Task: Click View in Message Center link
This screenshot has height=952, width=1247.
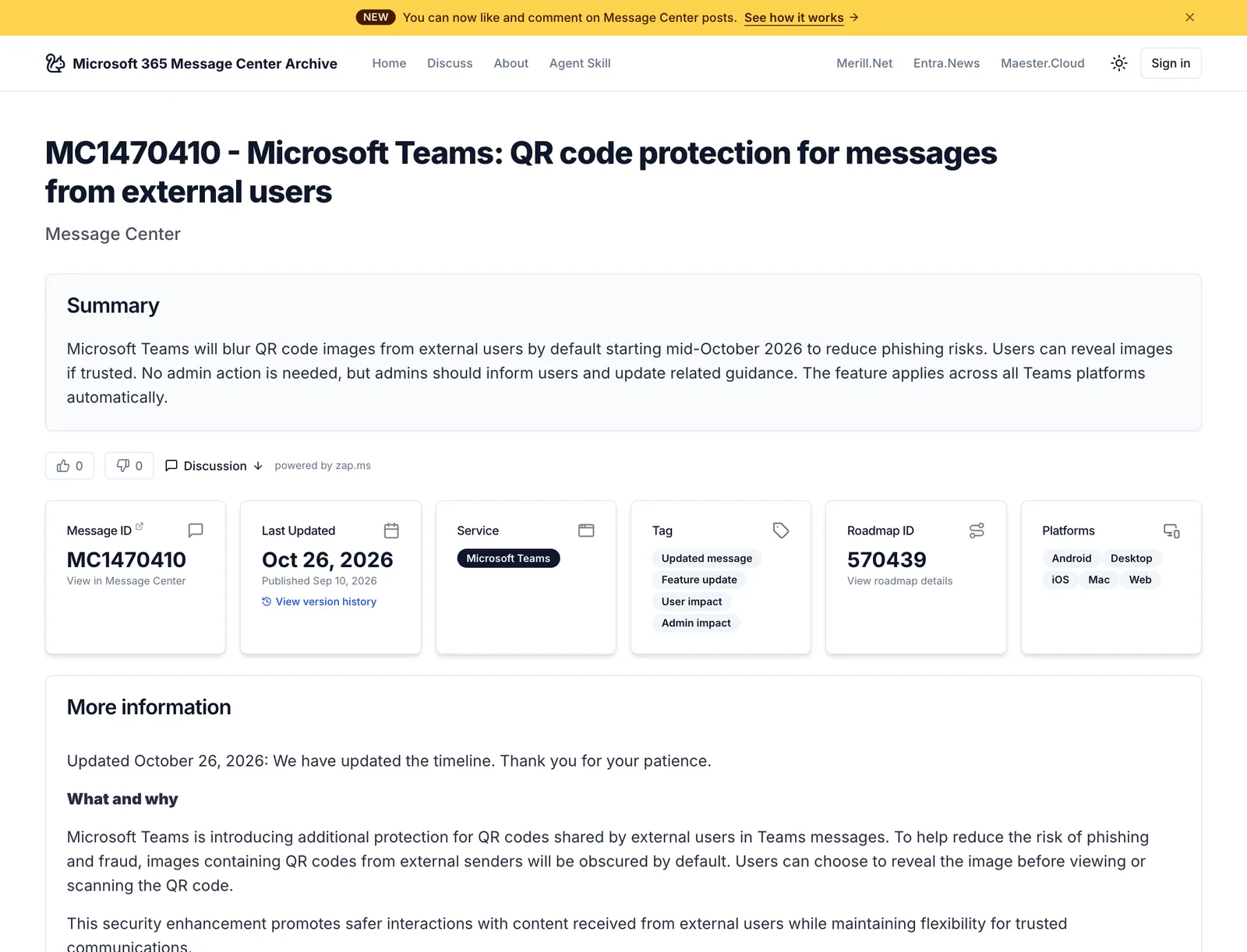Action: pos(126,580)
